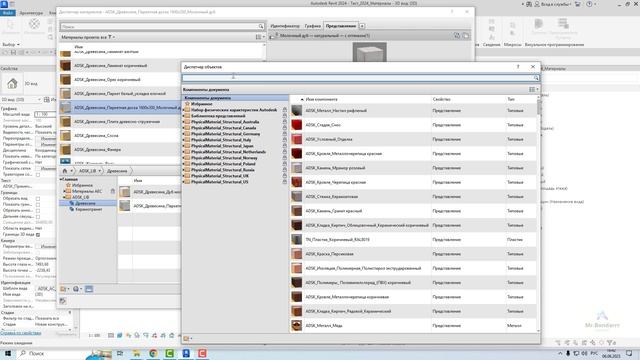Image resolution: width=640 pixels, height=360 pixels.
Task: Select ADSK_Стекло_Керамогранит asset row
Action: pos(414,197)
